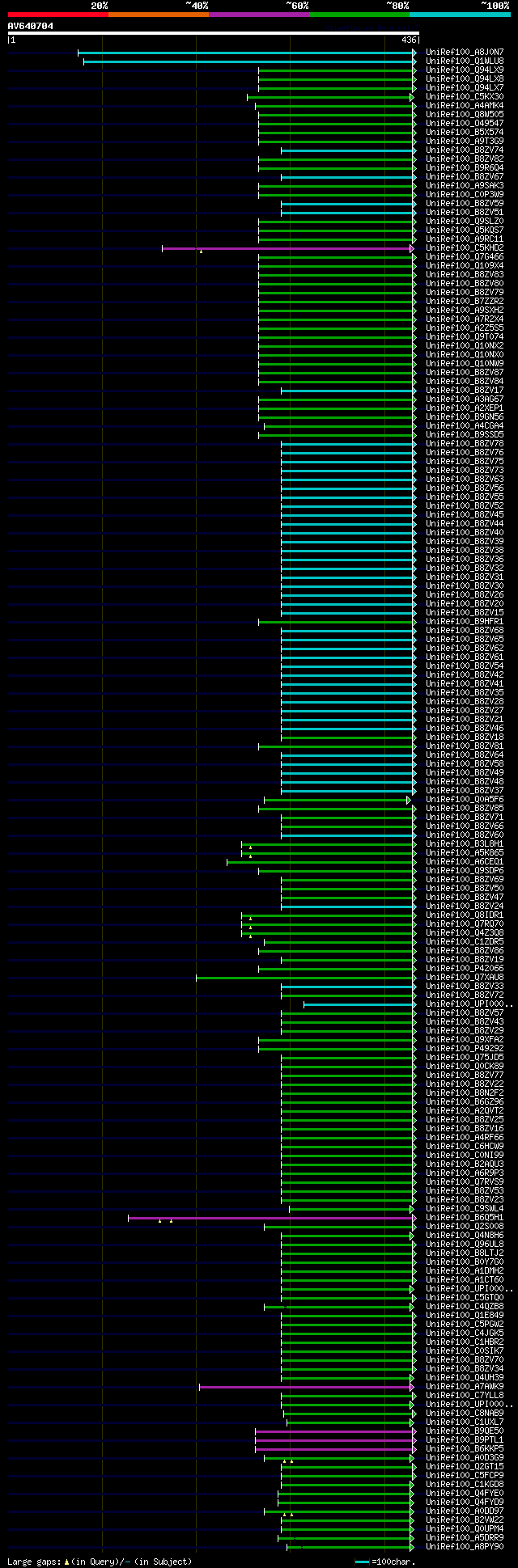Click the purple ~60% identity legend segment
This screenshot has width=518, height=1568.
(x=259, y=15)
